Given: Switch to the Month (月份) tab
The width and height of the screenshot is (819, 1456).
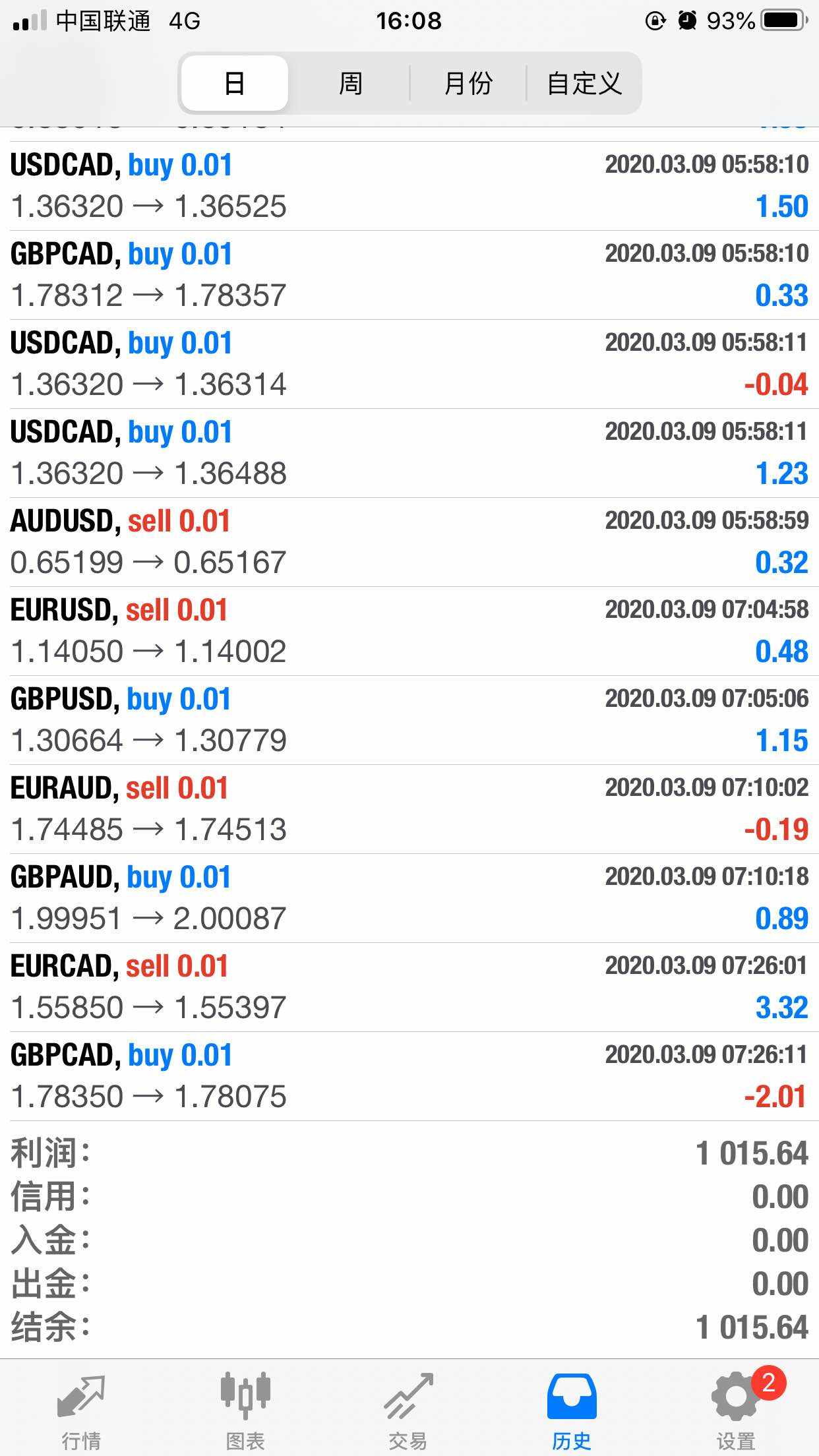Looking at the screenshot, I should (x=468, y=84).
